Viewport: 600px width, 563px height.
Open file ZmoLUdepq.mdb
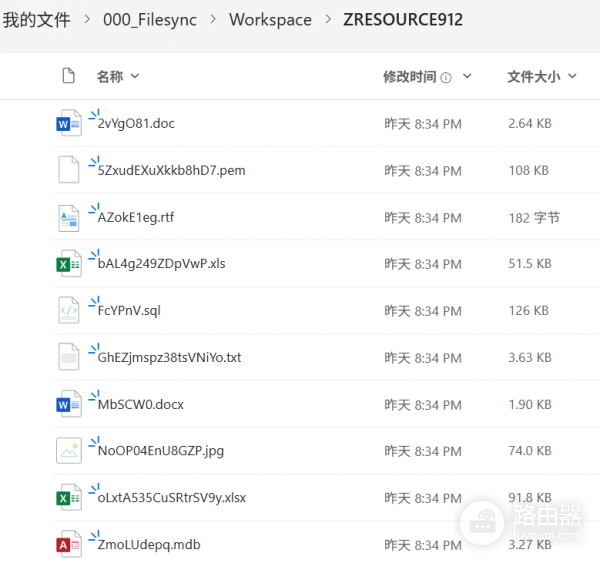tap(149, 545)
